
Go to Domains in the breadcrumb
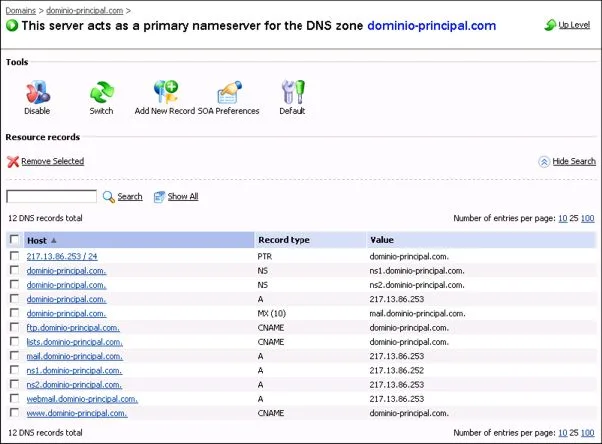pos(21,10)
